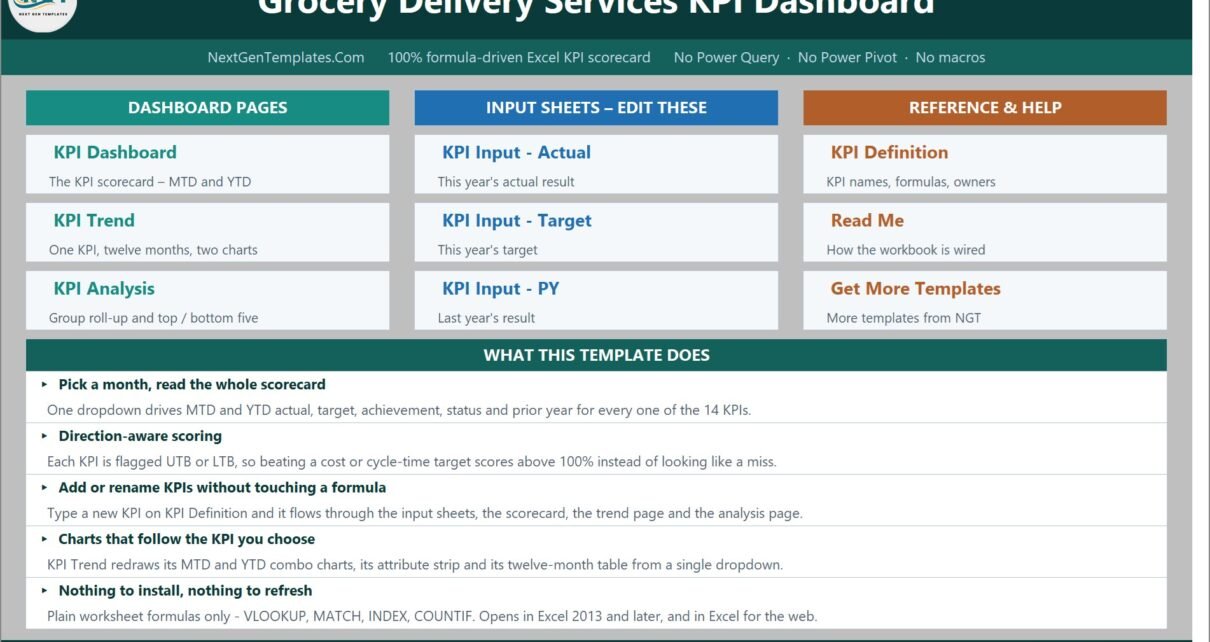Click 'Nothing to install, nothing to refresh' heading
The image size is (1210, 642).
click(x=185, y=591)
